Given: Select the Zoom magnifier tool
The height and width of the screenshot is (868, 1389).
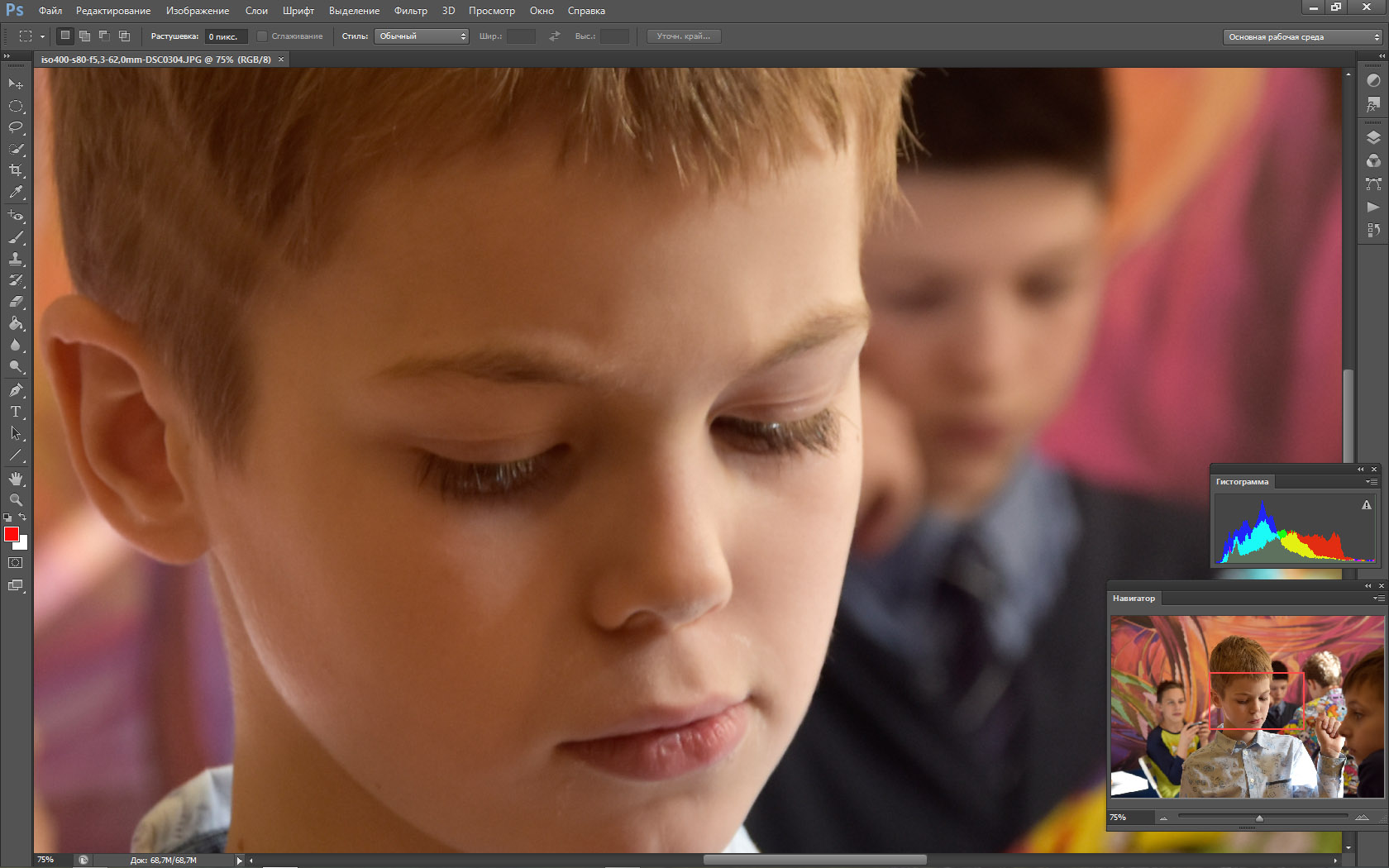Looking at the screenshot, I should (x=16, y=500).
